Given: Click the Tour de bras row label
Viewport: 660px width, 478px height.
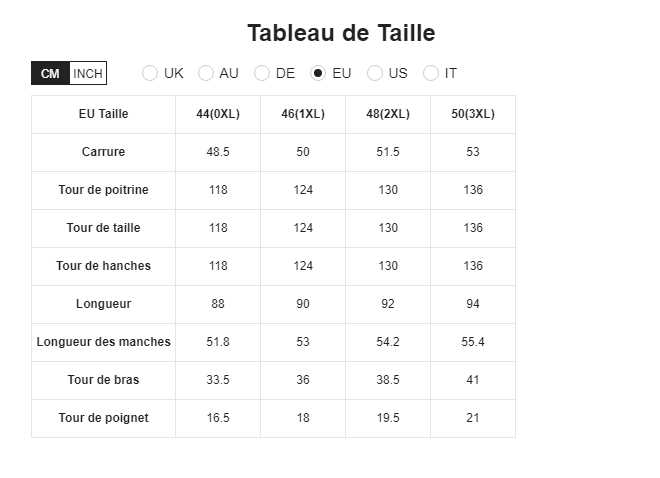Looking at the screenshot, I should click(x=104, y=380).
